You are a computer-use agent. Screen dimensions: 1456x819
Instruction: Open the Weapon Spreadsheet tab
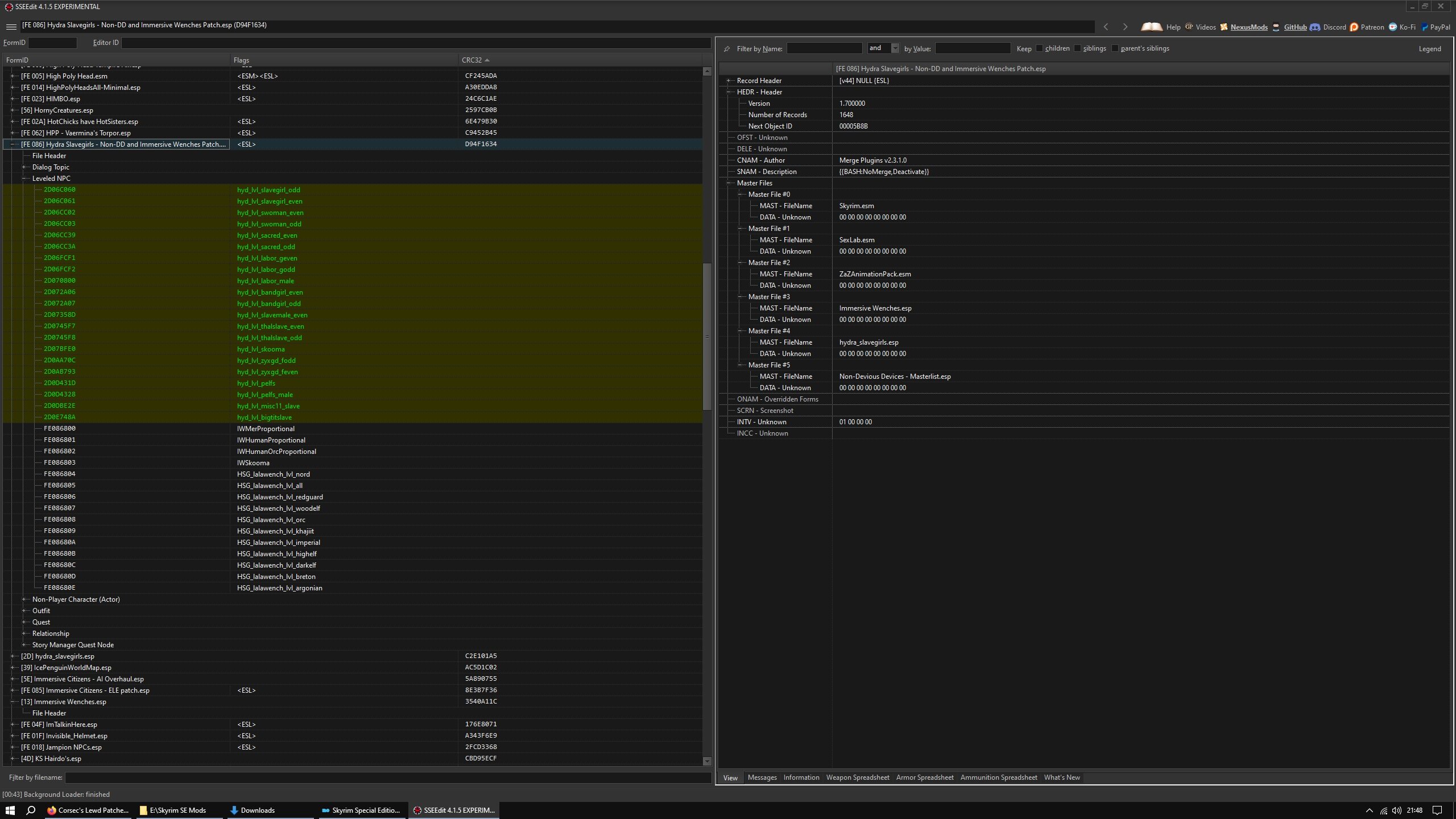pos(857,777)
